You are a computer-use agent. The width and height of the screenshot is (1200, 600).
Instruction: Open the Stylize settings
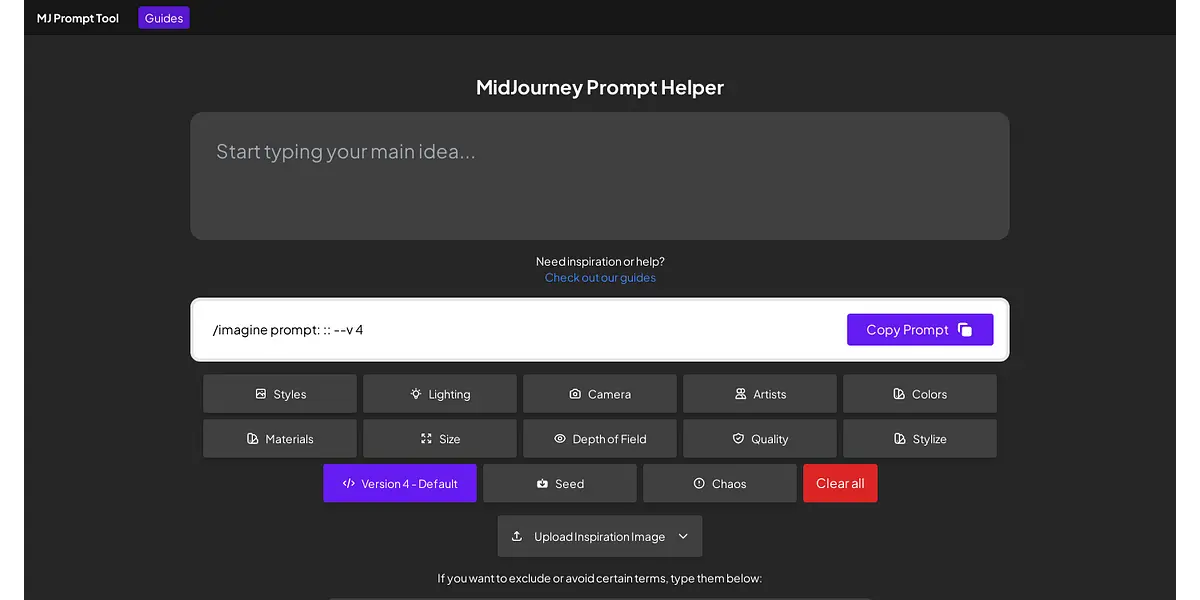coord(920,439)
